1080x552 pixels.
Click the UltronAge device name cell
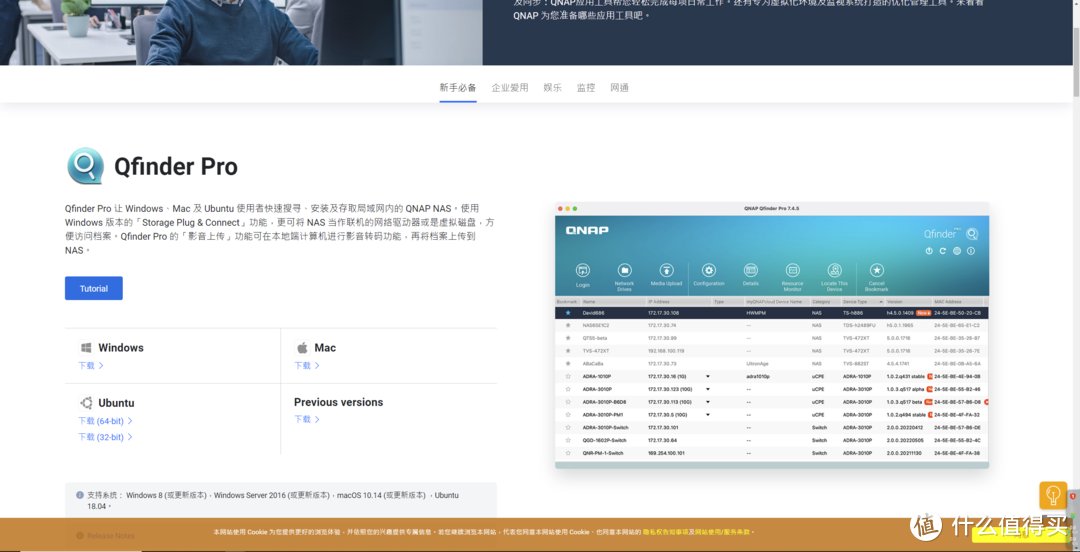756,363
